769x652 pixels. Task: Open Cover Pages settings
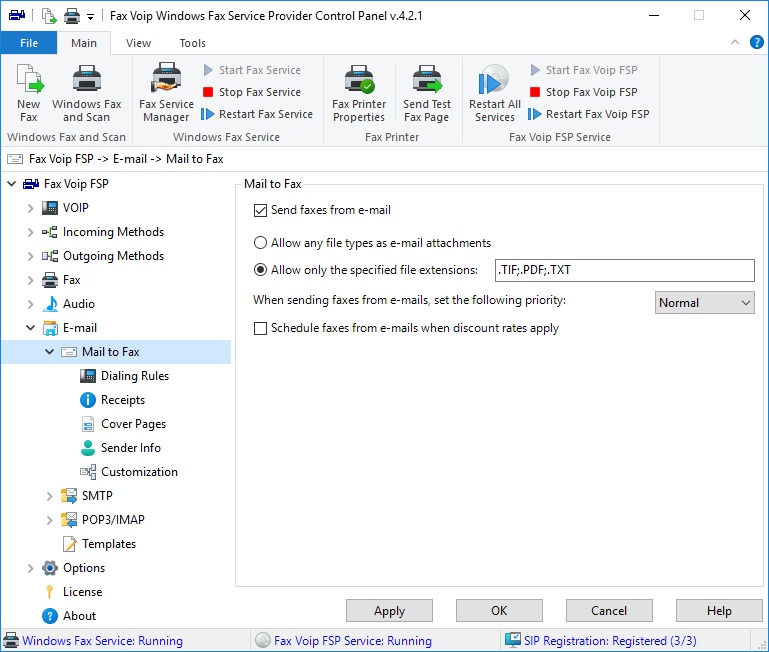133,424
